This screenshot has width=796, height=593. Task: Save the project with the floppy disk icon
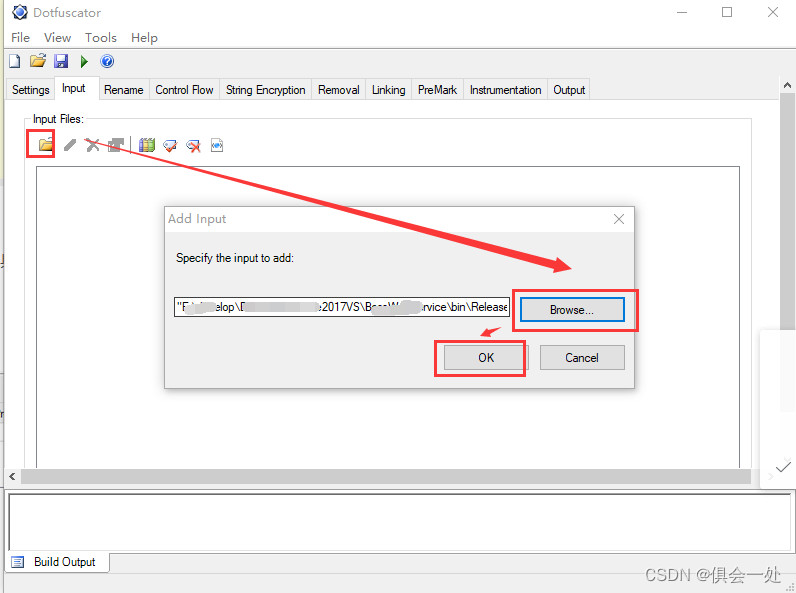pyautogui.click(x=61, y=61)
